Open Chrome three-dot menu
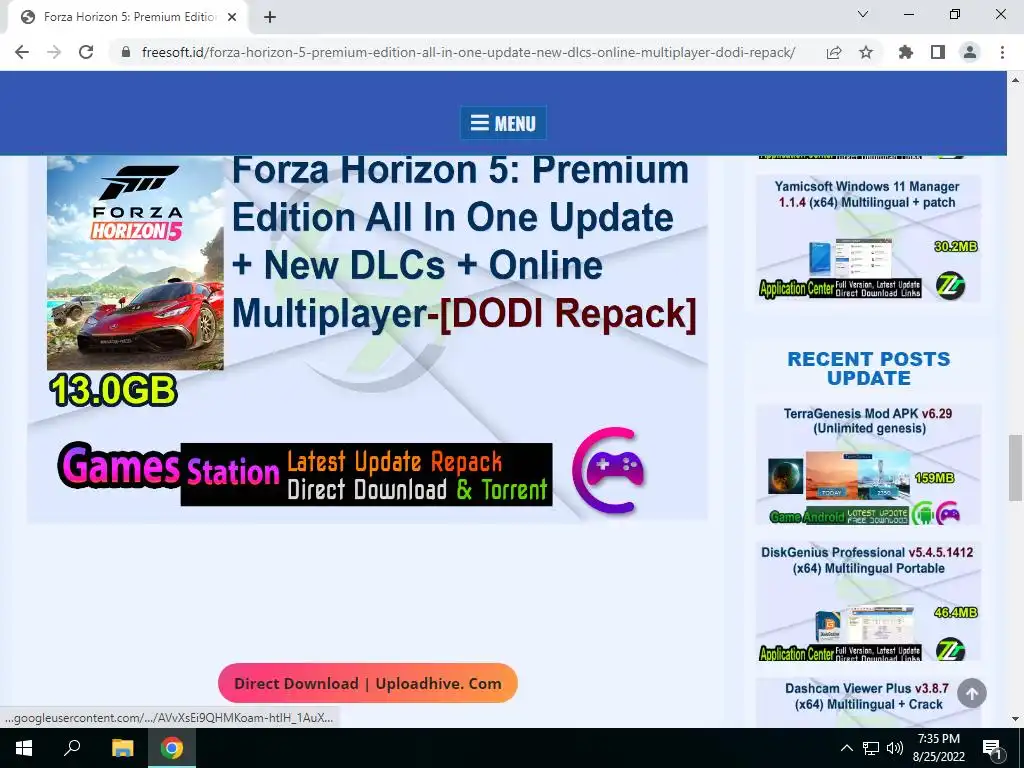 1002,52
